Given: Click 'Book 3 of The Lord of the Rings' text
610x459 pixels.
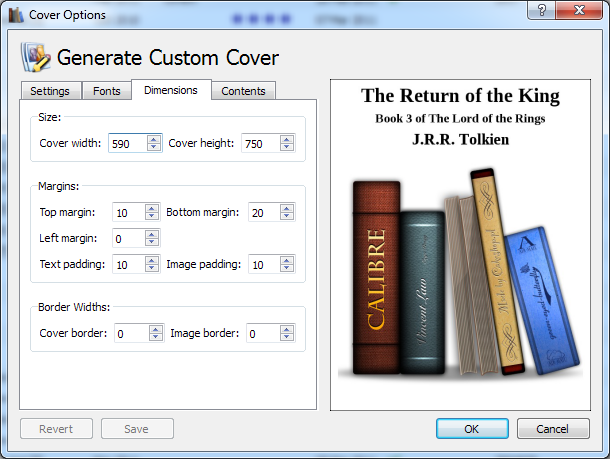Looking at the screenshot, I should pos(460,118).
